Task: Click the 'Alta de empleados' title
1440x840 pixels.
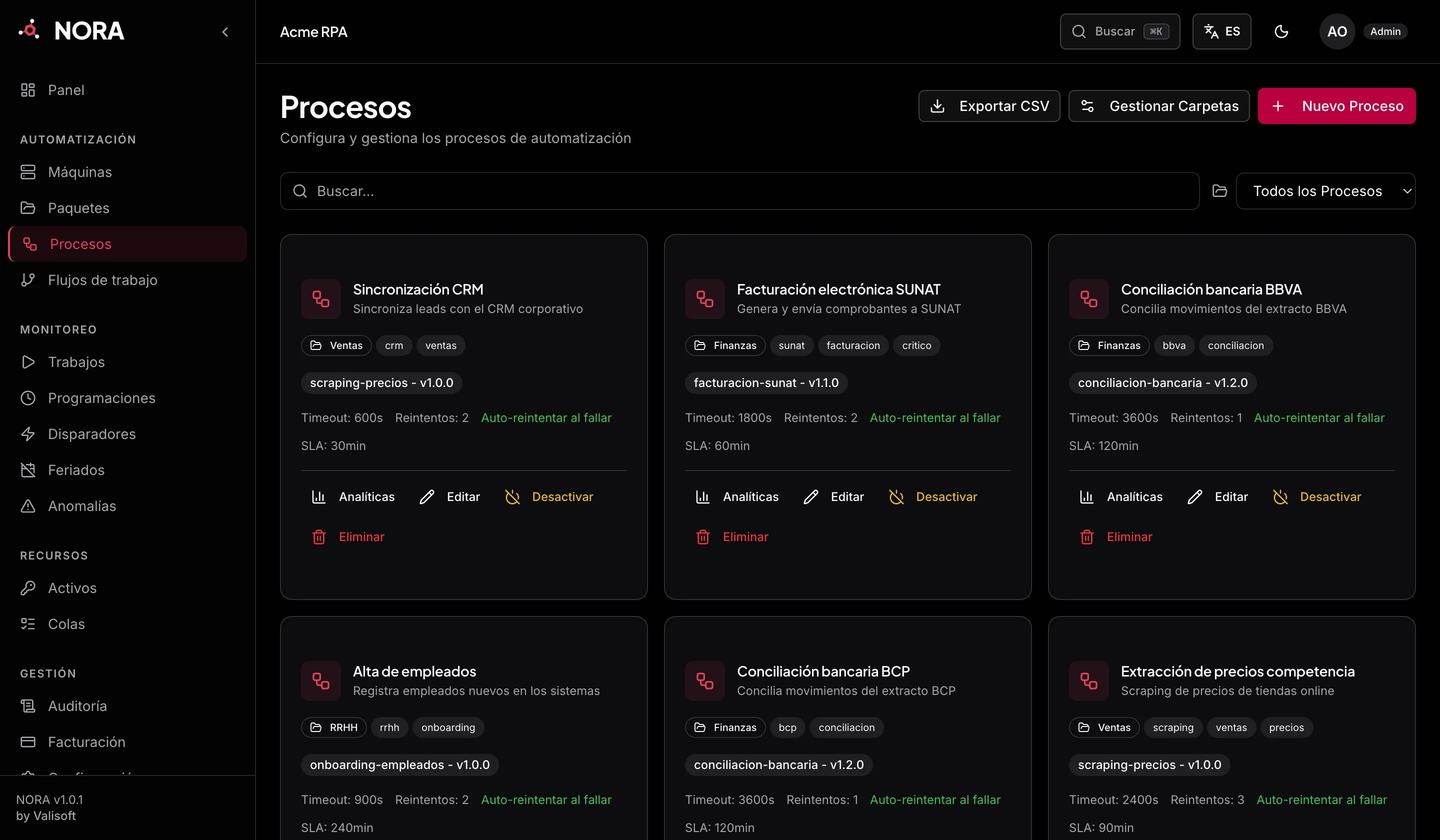Action: (414, 671)
